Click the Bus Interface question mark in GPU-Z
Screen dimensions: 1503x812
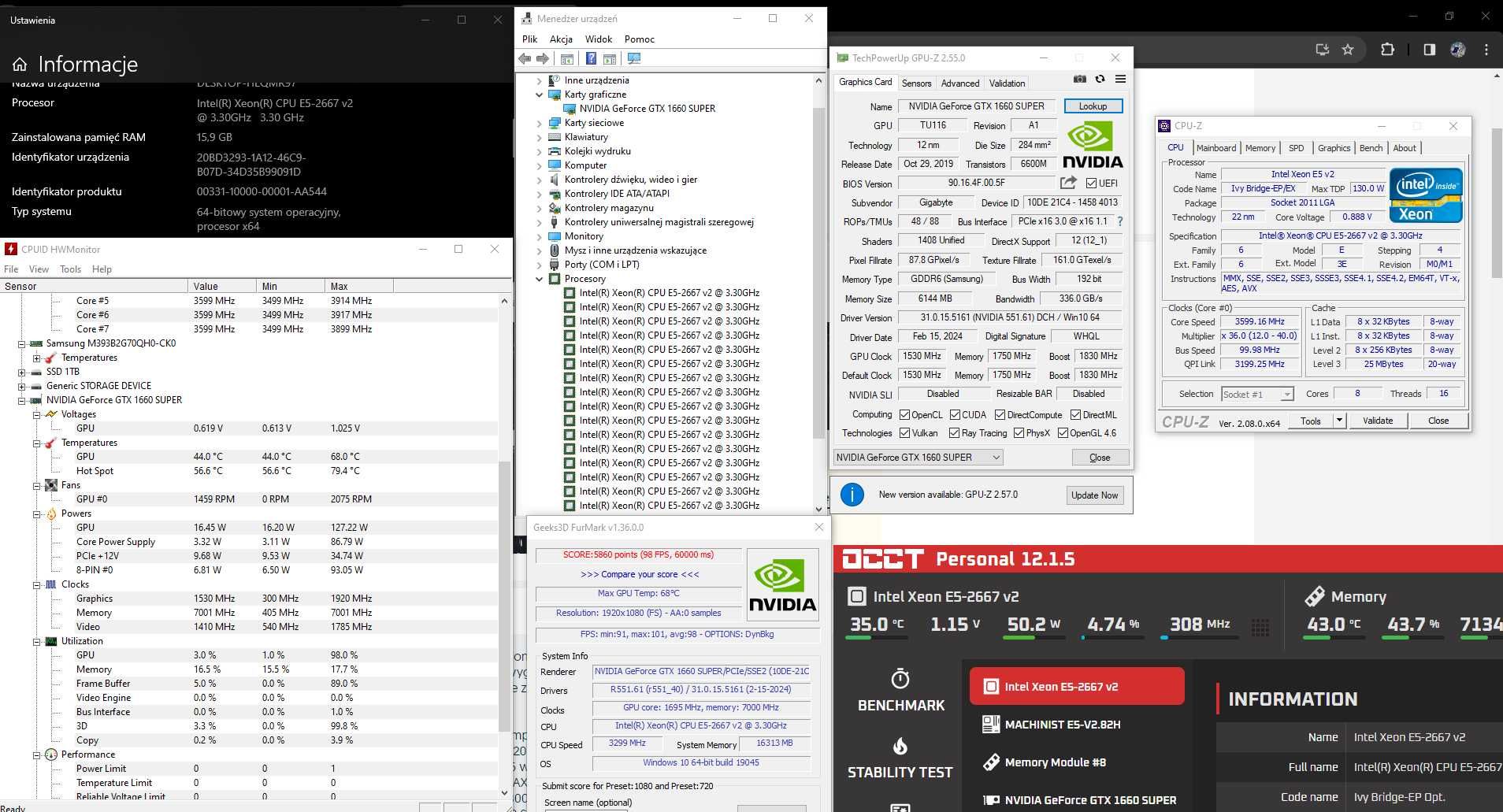click(x=1120, y=221)
